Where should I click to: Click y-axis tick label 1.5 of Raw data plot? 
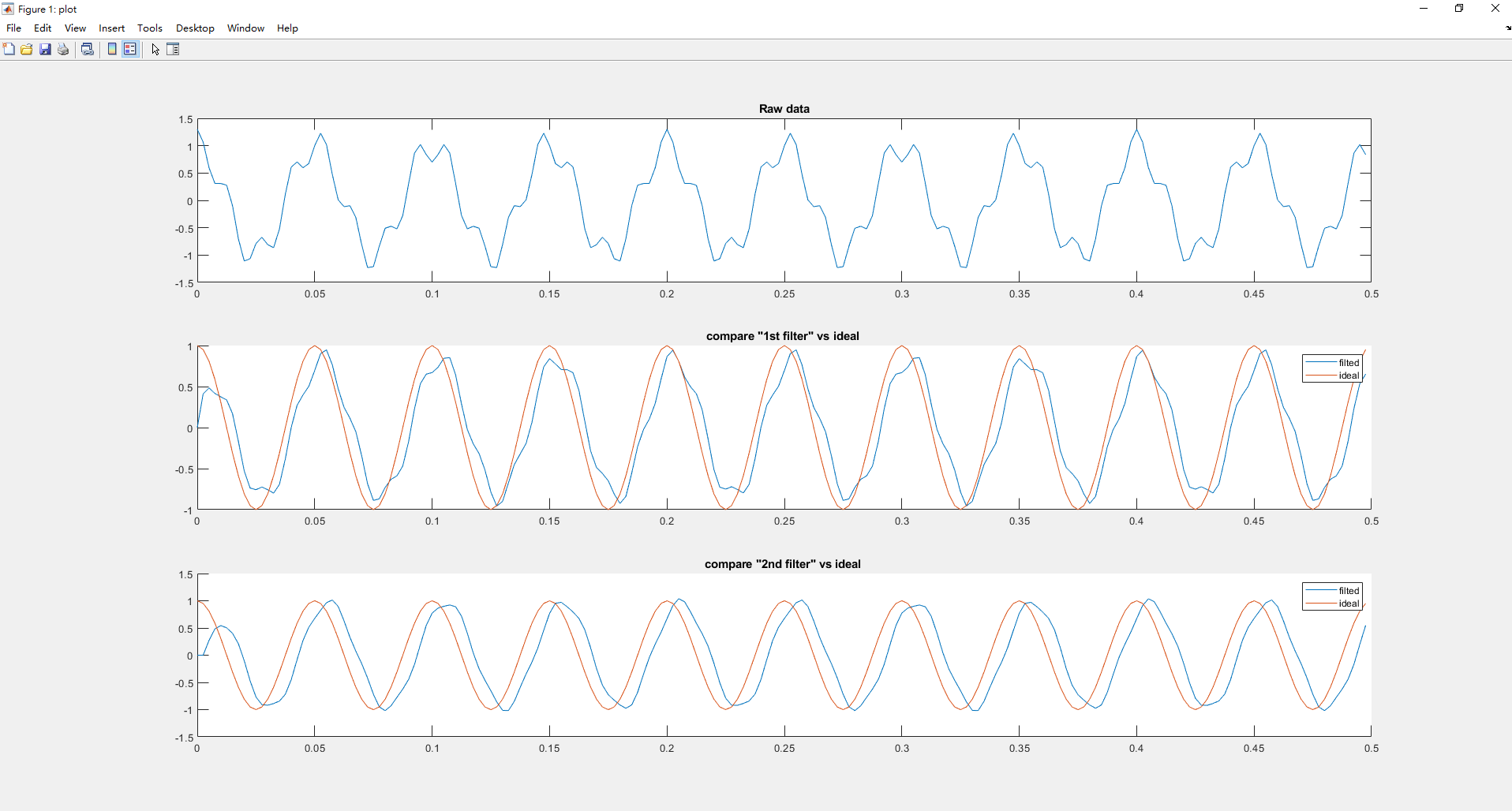coord(185,120)
